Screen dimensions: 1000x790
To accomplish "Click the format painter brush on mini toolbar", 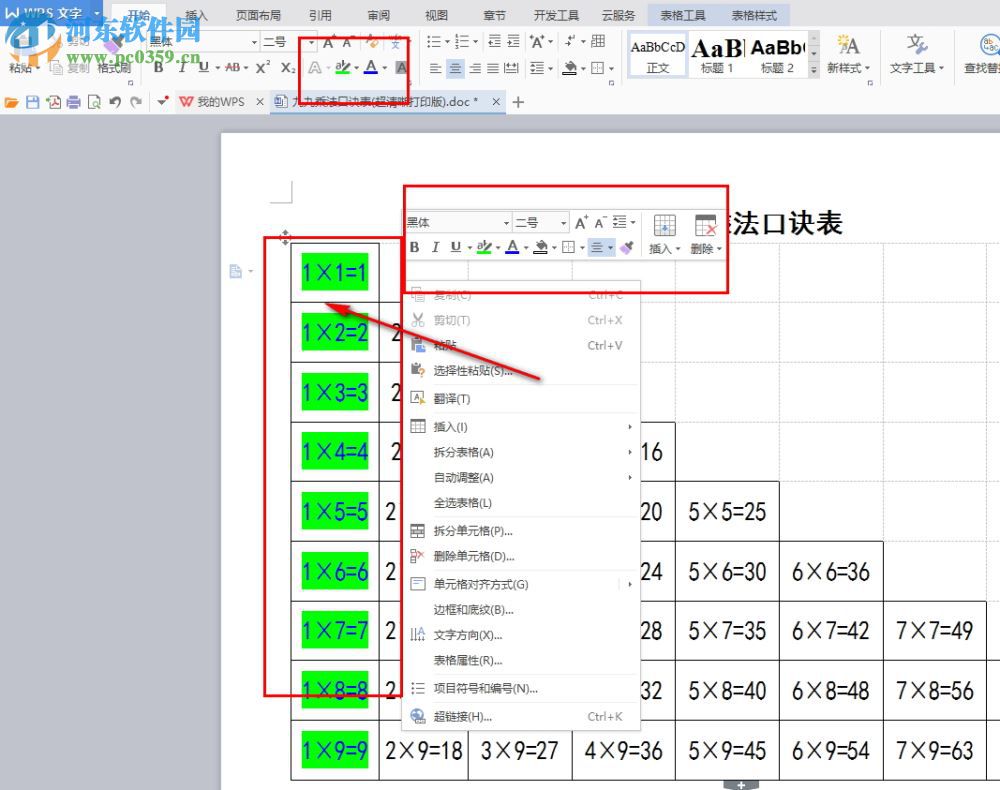I will (x=626, y=247).
